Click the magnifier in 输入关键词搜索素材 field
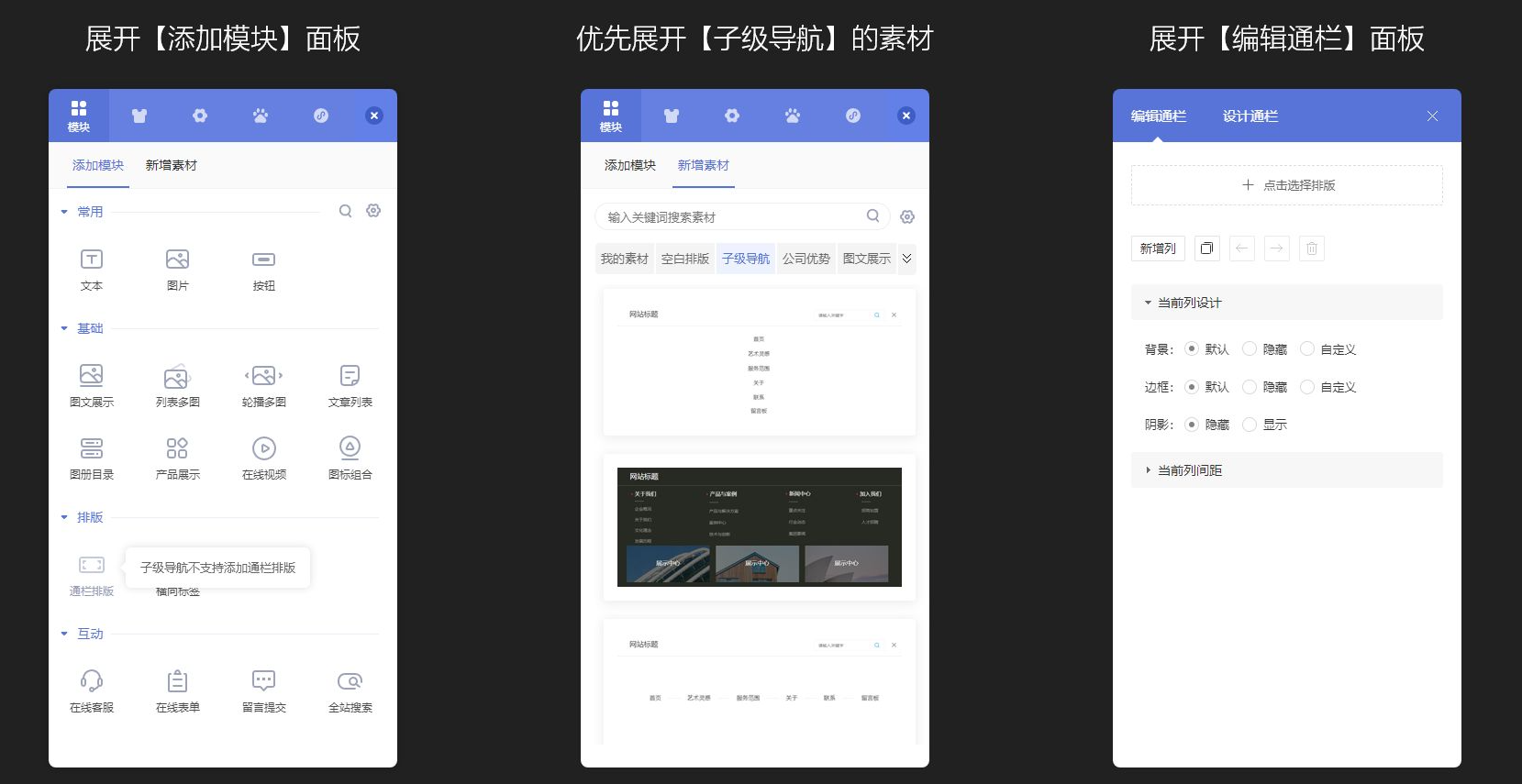Viewport: 1522px width, 784px height. [873, 216]
